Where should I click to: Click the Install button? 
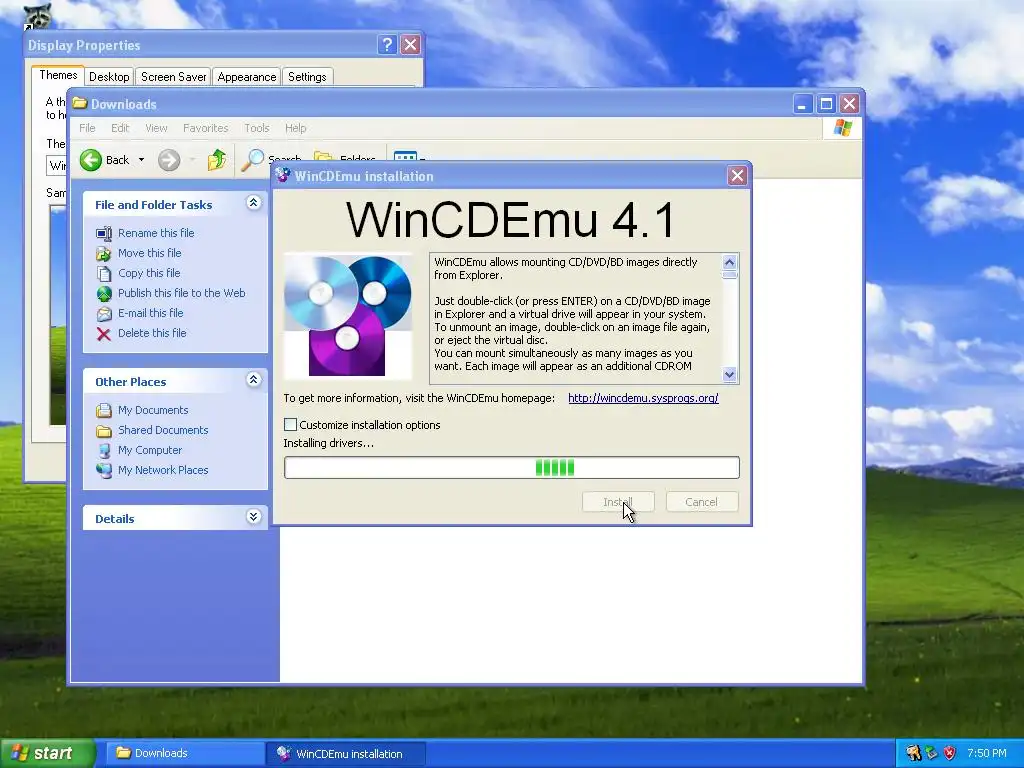pyautogui.click(x=618, y=502)
